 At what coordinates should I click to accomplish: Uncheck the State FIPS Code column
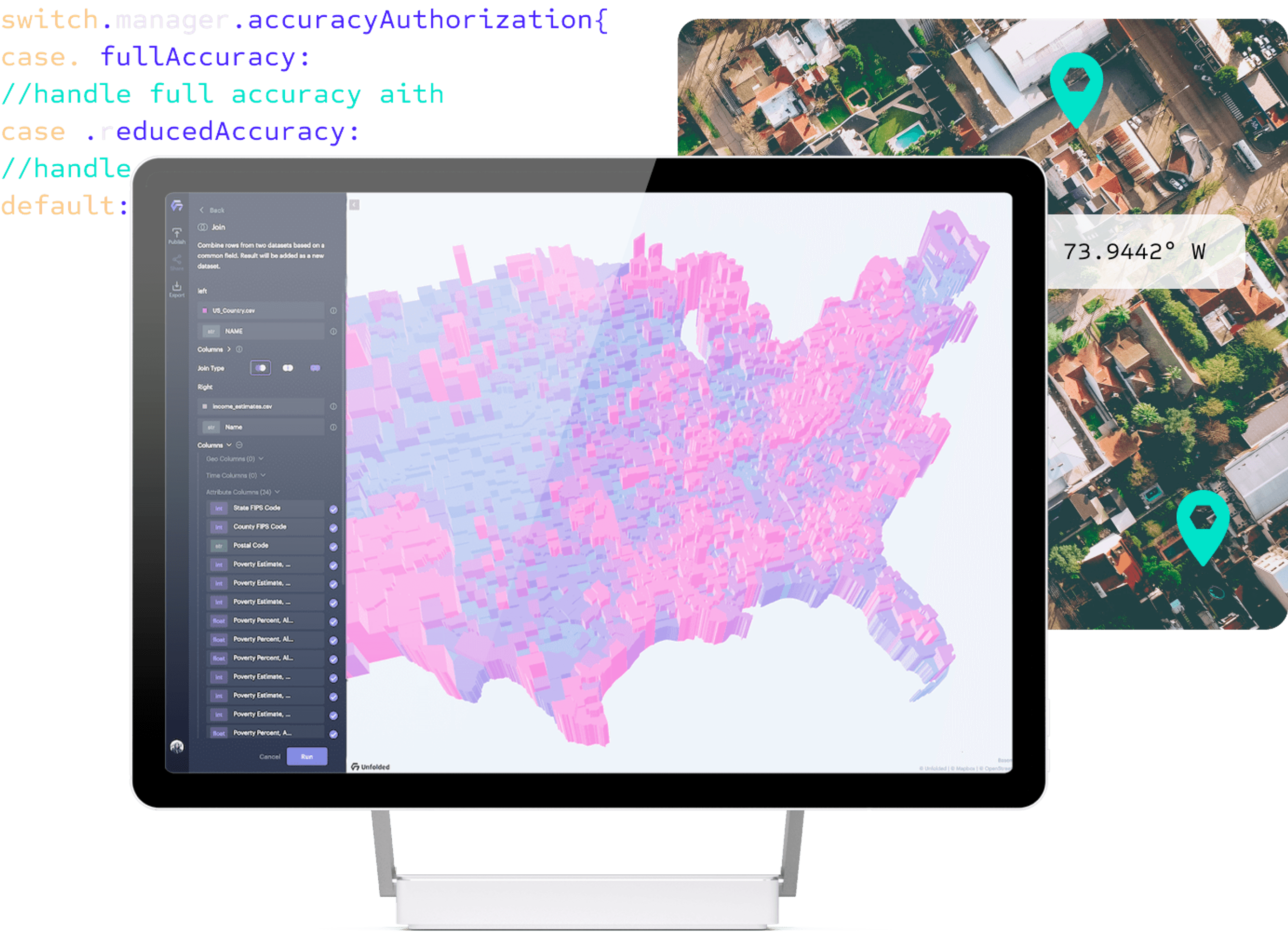pyautogui.click(x=334, y=509)
